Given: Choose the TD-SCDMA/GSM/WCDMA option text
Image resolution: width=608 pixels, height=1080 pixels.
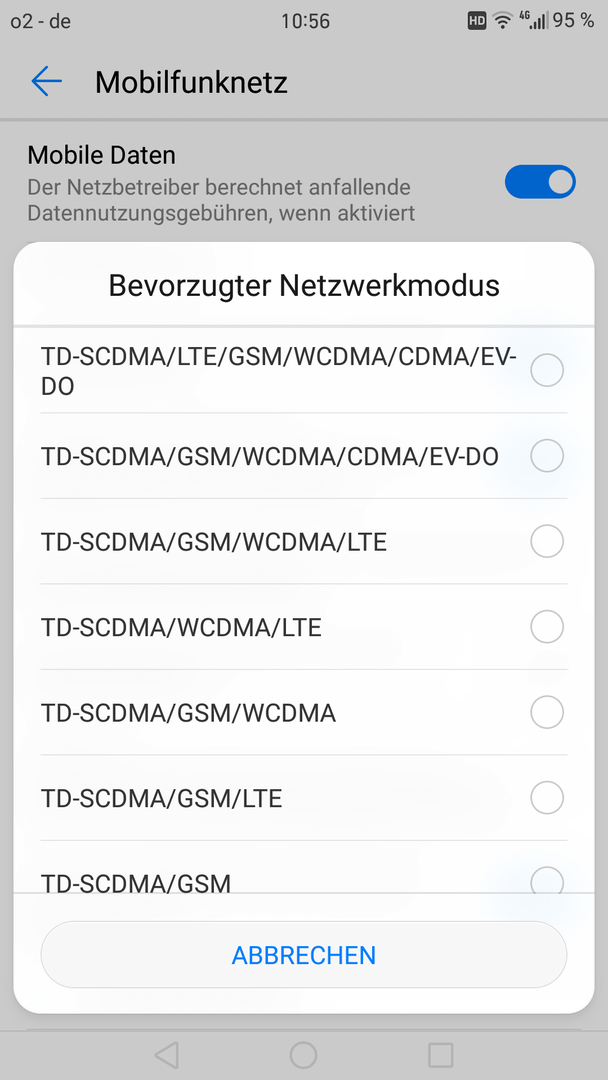Looking at the screenshot, I should tap(189, 714).
